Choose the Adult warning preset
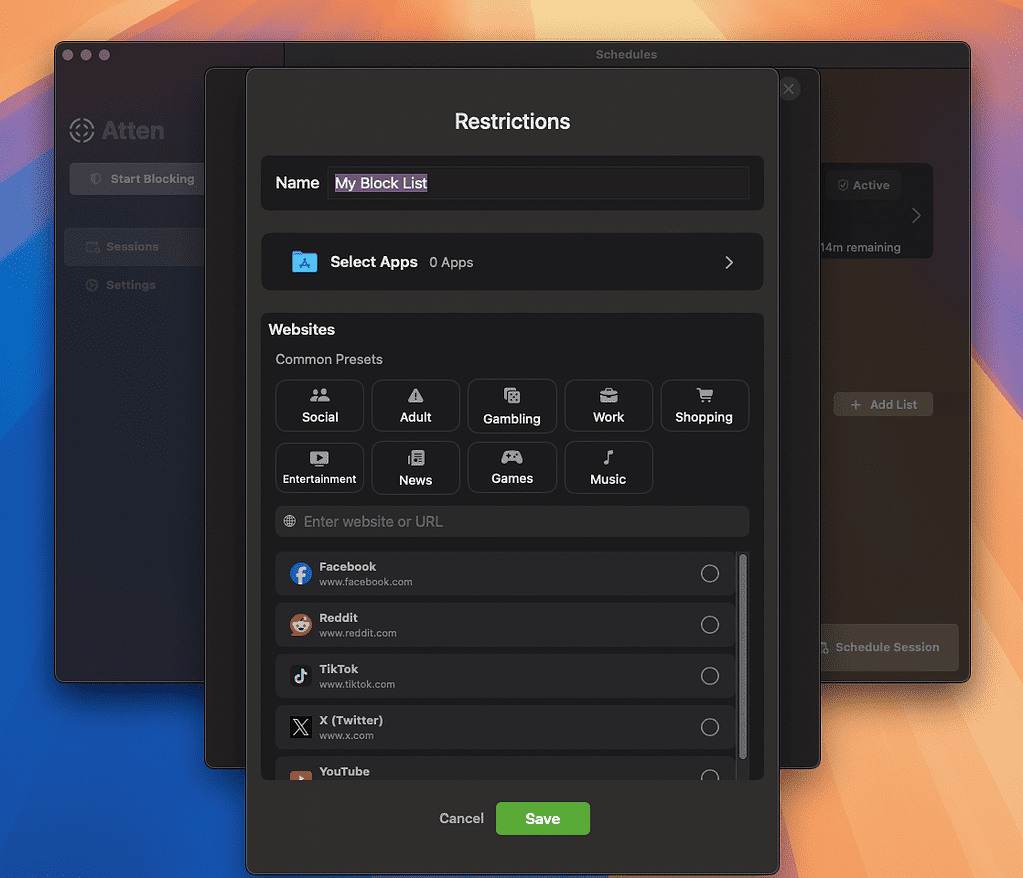Image resolution: width=1023 pixels, height=878 pixels. coord(415,406)
